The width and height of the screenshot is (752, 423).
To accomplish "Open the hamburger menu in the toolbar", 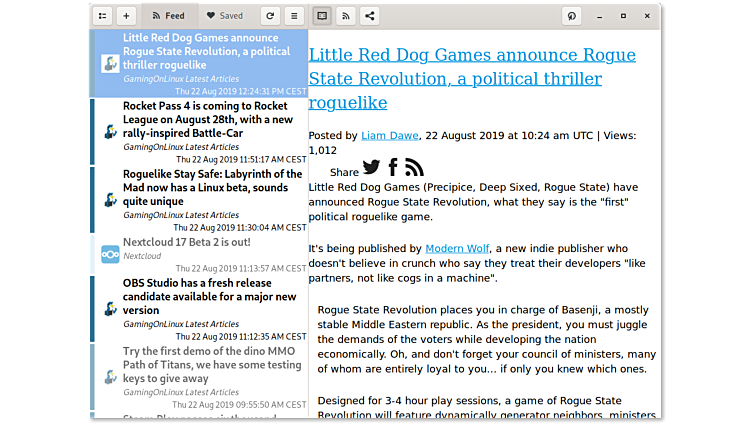I will (x=293, y=16).
